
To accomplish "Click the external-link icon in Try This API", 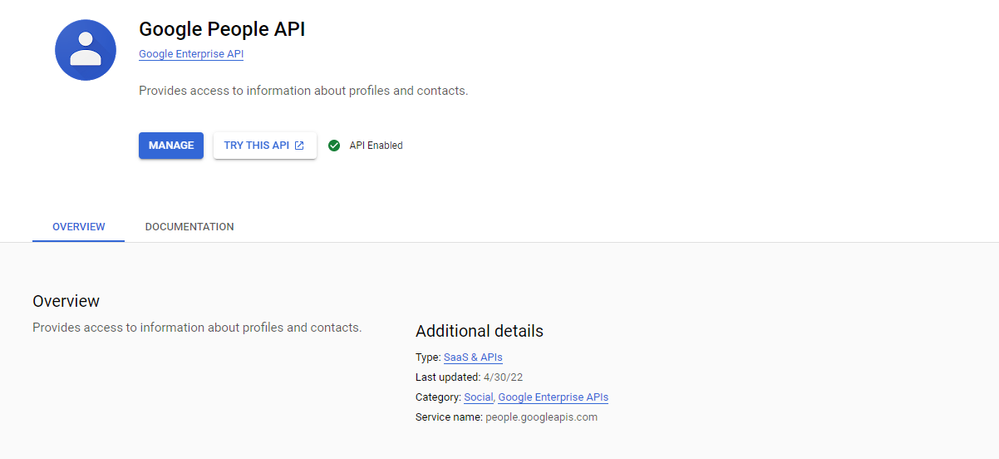I will tap(299, 145).
